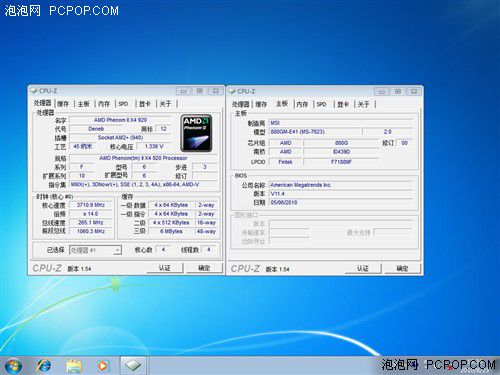Click the AMD Phenom II logo image
Screen dimensions: 500x375
tap(196, 133)
